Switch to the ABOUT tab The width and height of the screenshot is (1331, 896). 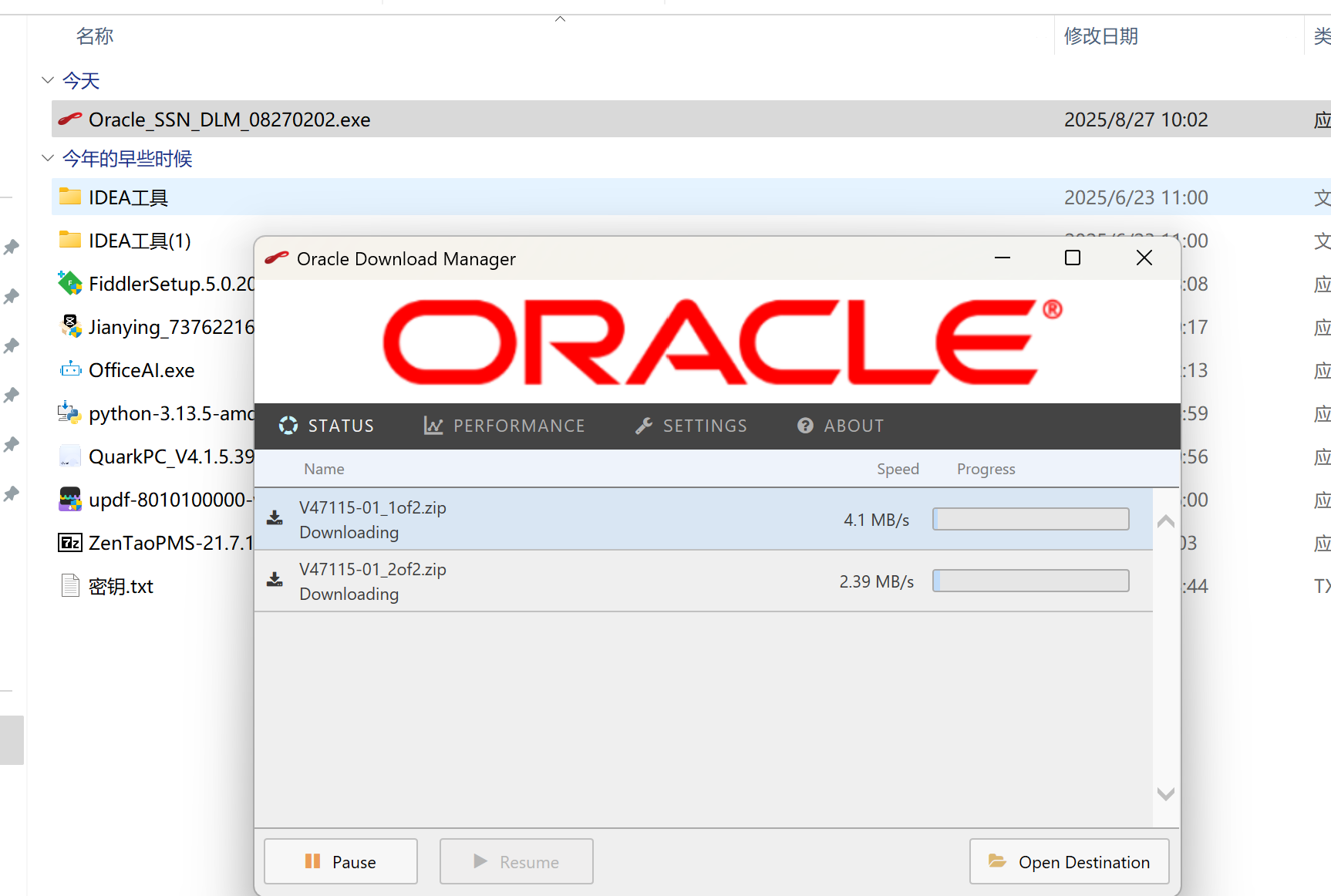[x=841, y=426]
